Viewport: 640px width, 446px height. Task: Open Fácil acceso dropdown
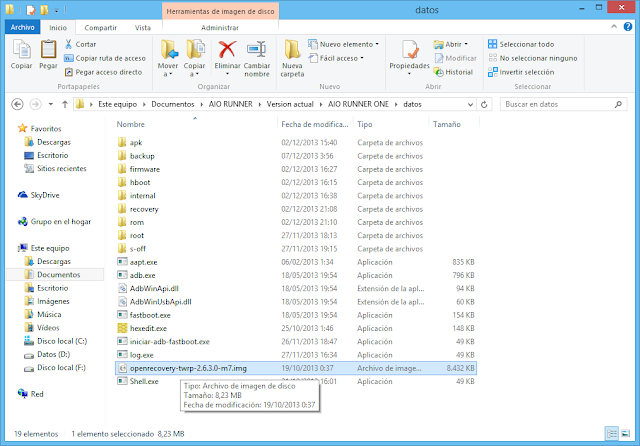pyautogui.click(x=336, y=58)
